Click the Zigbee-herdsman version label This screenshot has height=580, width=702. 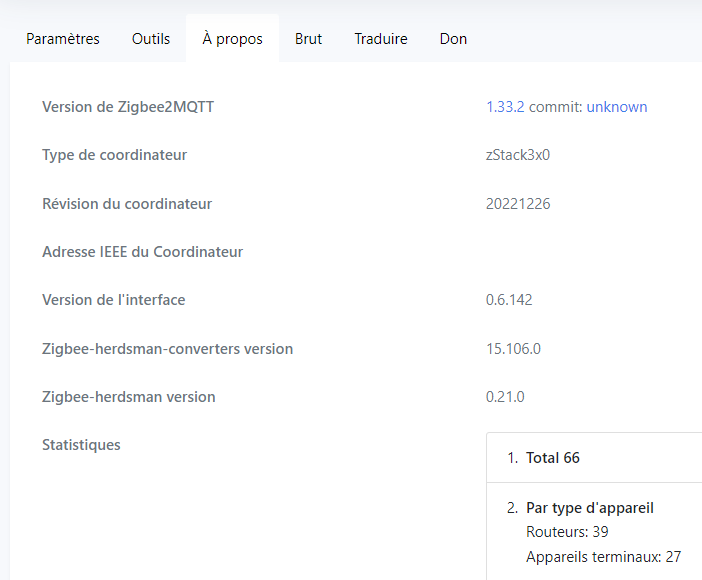point(129,397)
